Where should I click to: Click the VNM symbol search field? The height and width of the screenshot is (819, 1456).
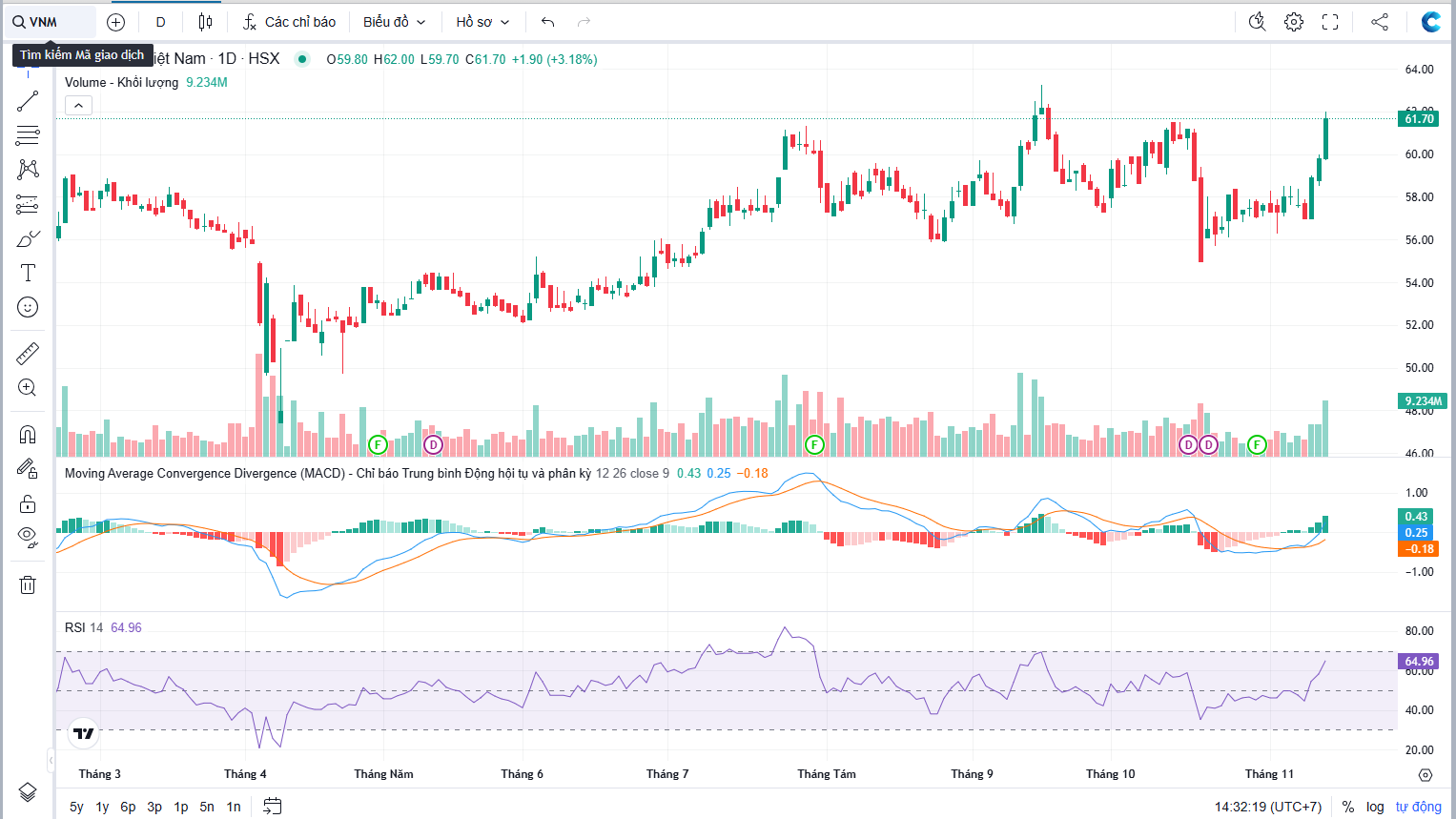52,22
